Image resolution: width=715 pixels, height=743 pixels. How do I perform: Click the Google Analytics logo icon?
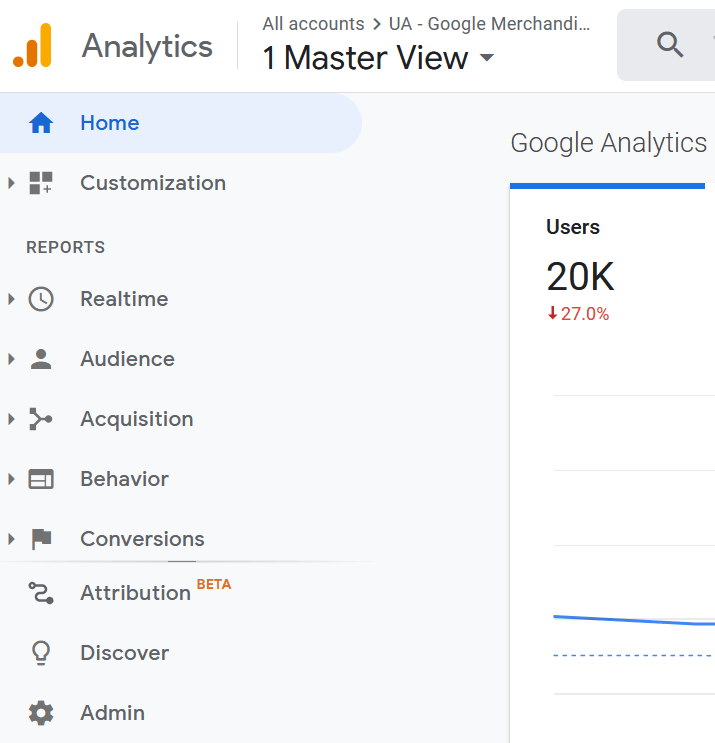[32, 45]
